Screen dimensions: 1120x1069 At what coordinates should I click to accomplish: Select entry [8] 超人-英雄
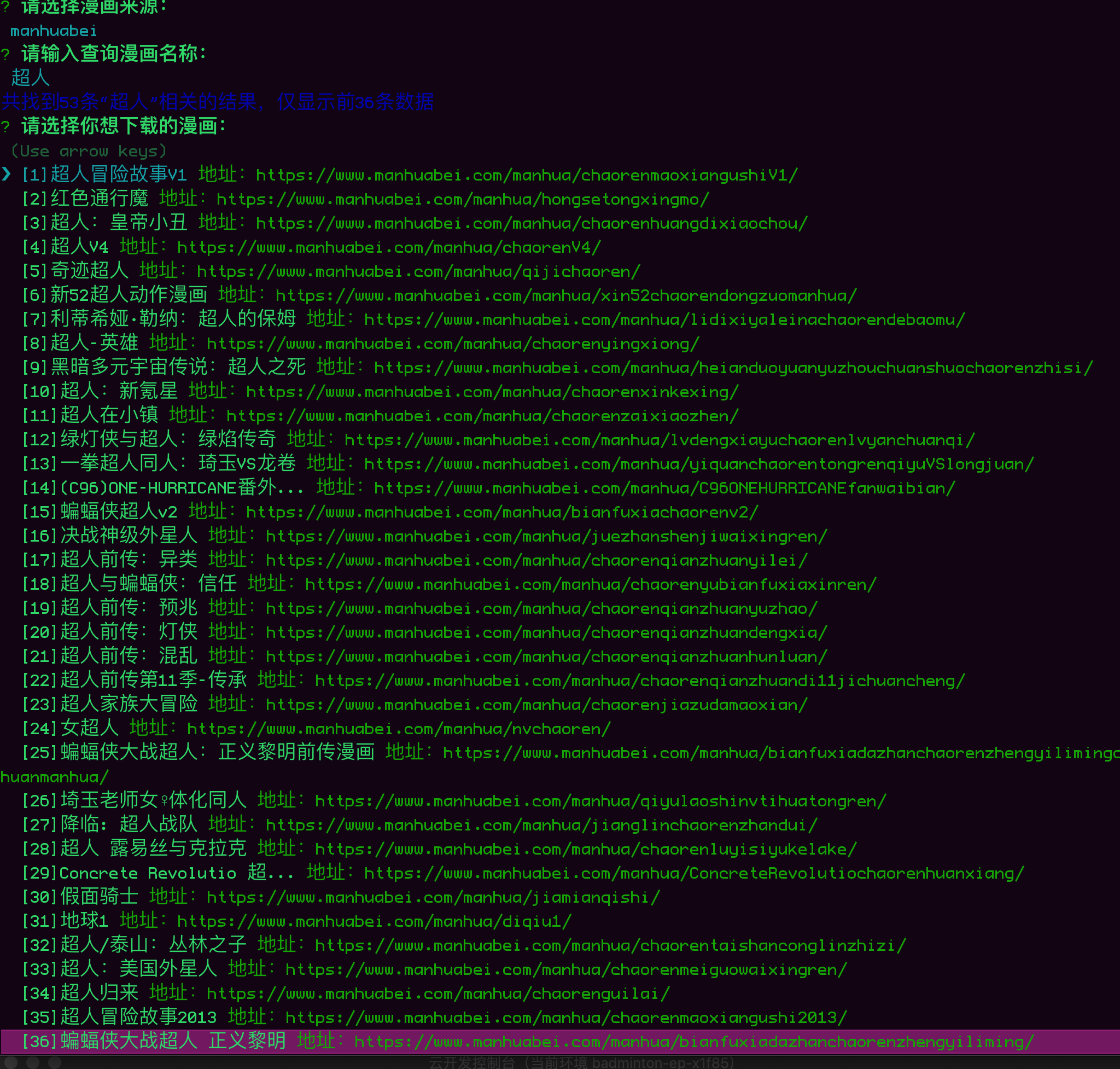pyautogui.click(x=80, y=343)
